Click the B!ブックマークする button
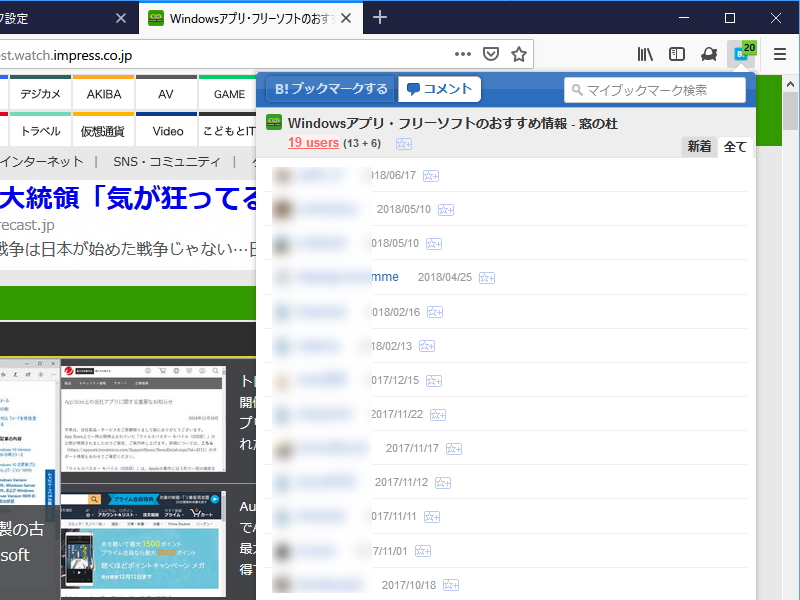The height and width of the screenshot is (600, 800). coord(328,89)
